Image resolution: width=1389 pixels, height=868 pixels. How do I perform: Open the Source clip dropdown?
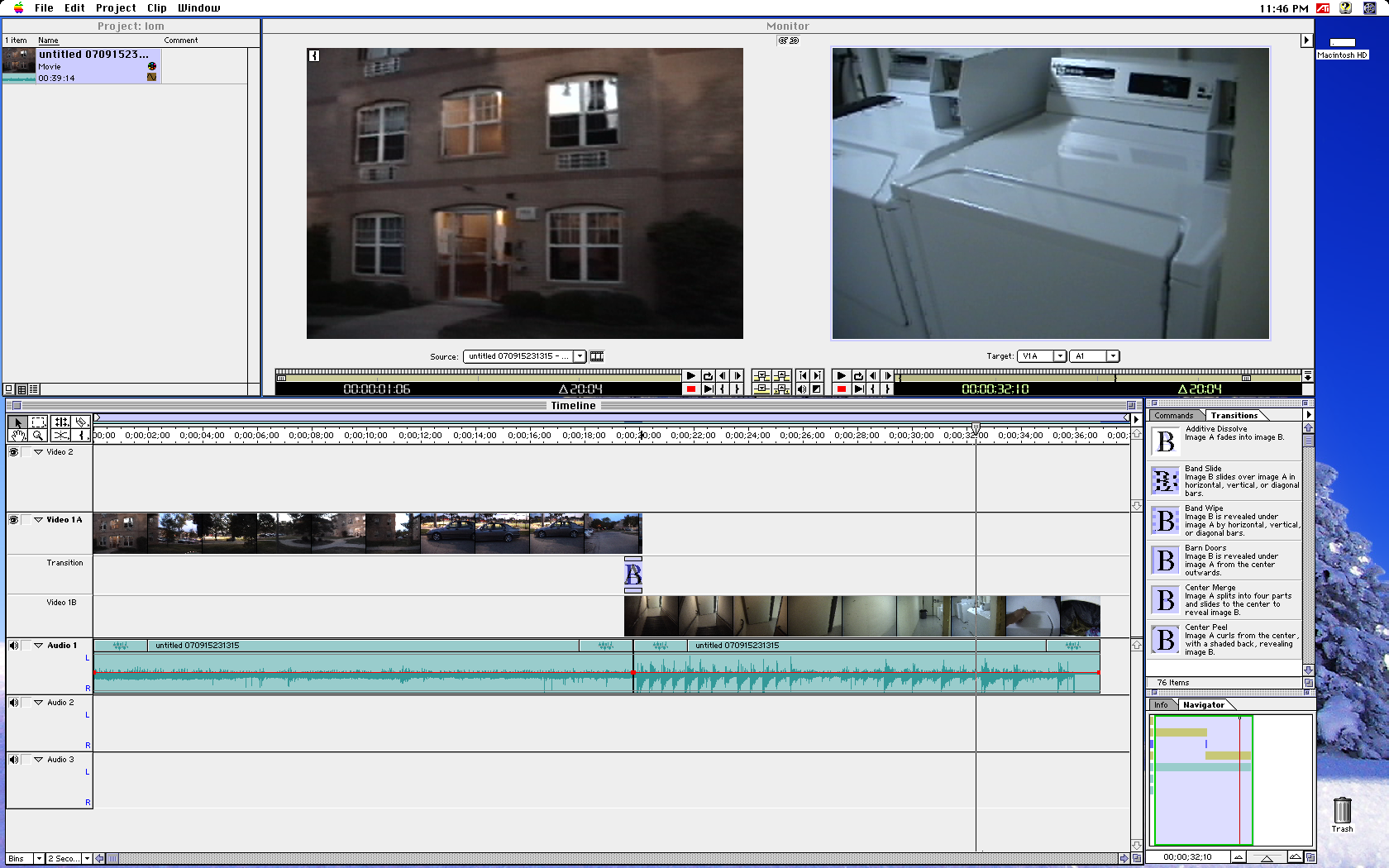[580, 356]
